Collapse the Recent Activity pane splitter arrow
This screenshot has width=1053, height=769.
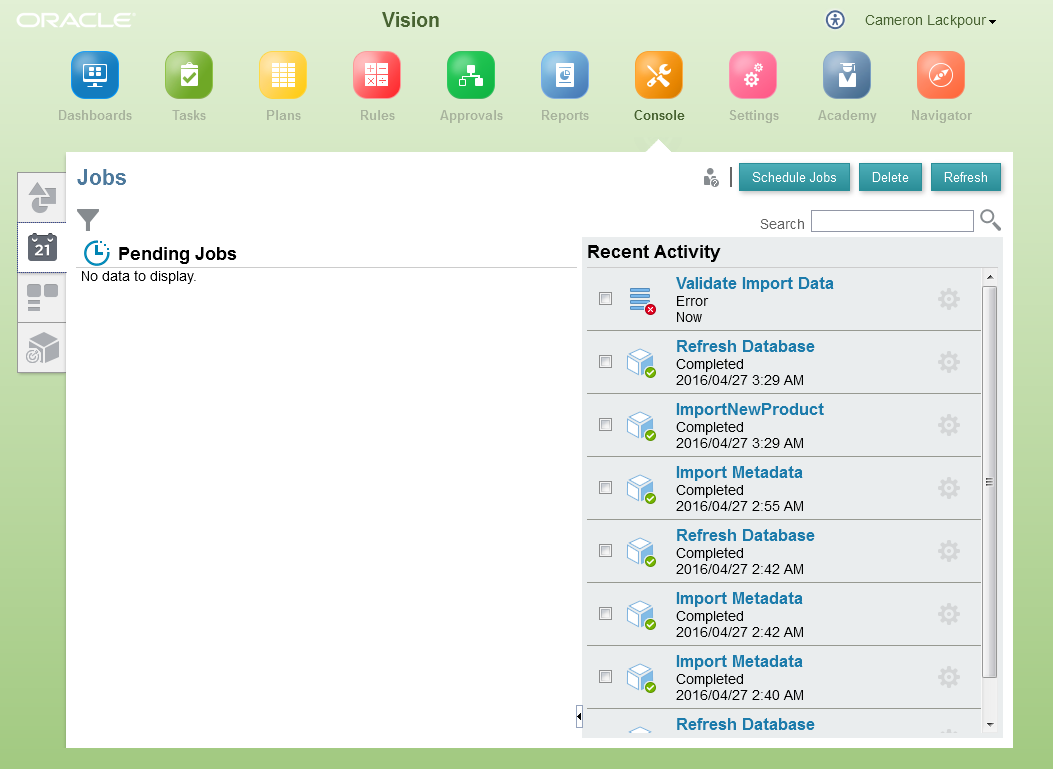click(x=579, y=717)
